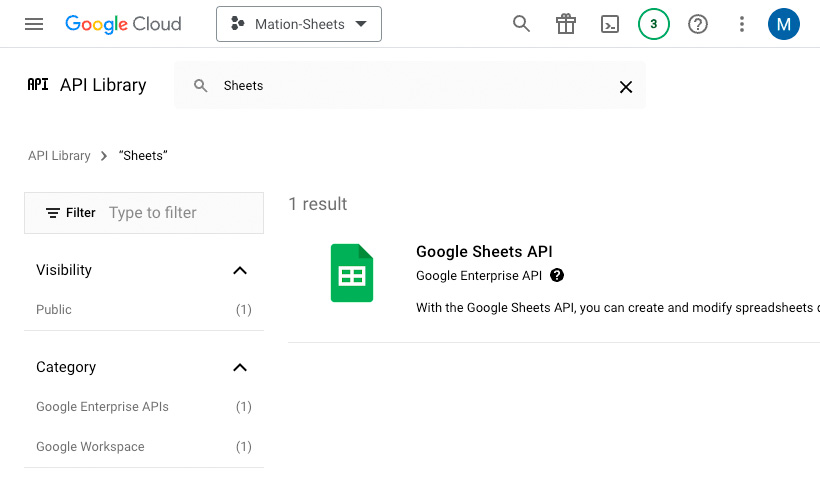Click the API icon beside API Library
The image size is (820, 487).
tap(38, 85)
